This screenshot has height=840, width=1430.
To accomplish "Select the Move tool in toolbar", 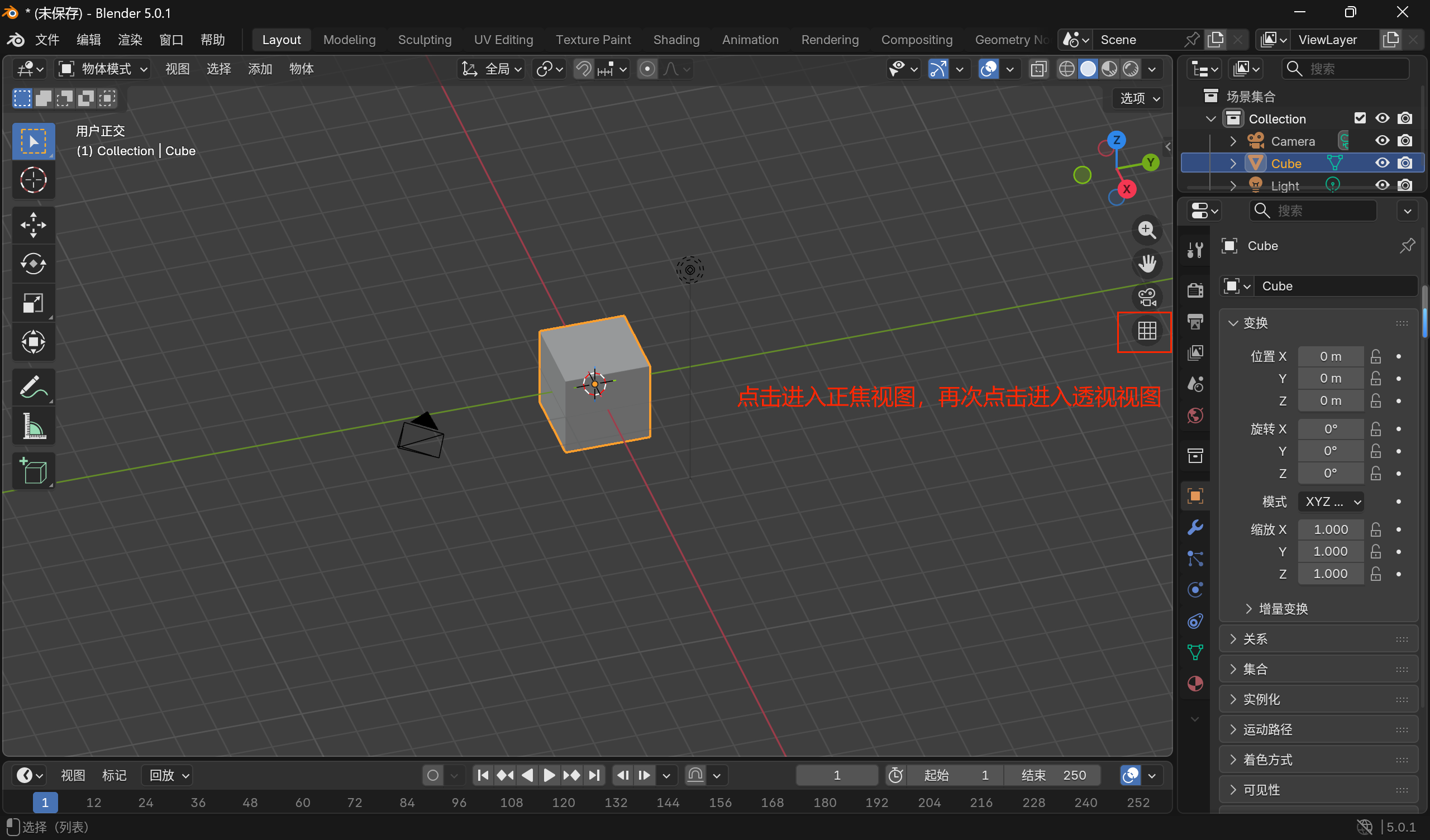I will (x=33, y=225).
